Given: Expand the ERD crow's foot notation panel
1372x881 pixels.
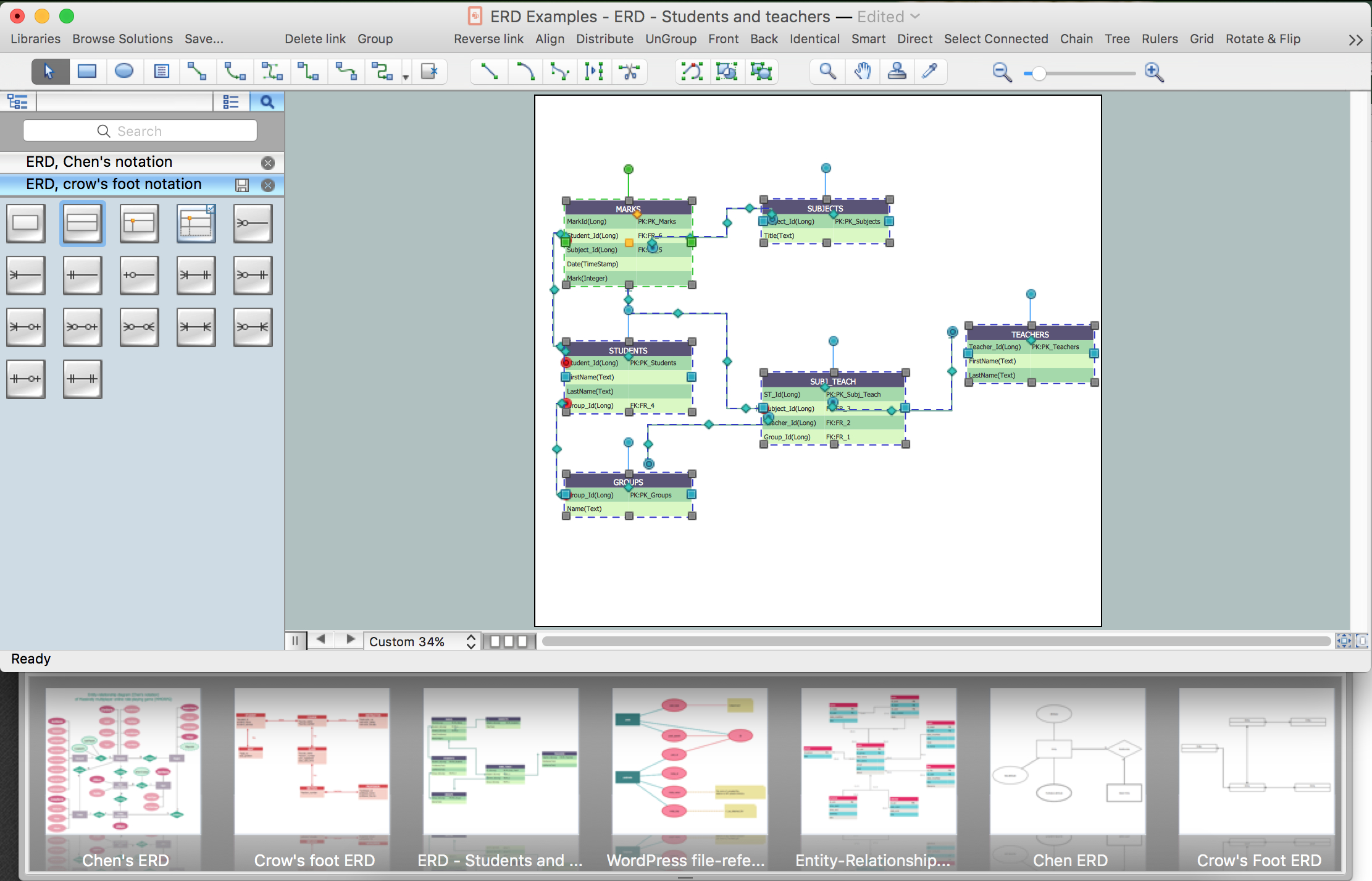Looking at the screenshot, I should point(113,183).
